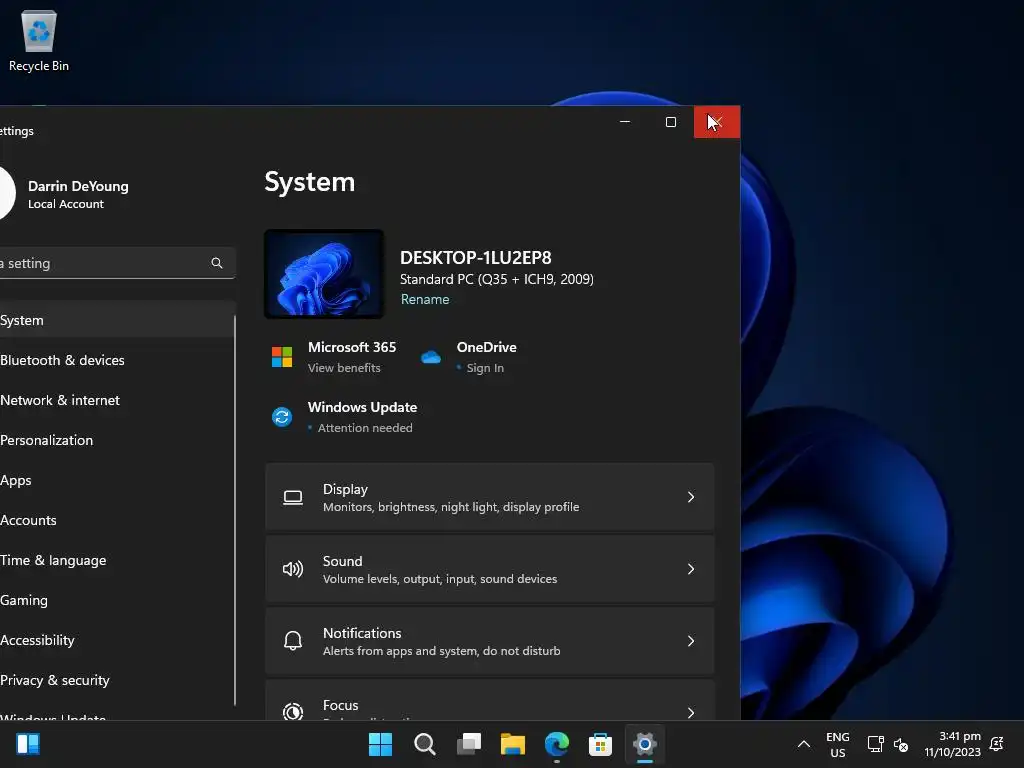The image size is (1024, 768).
Task: Open the notification center bell
Action: pos(997,744)
